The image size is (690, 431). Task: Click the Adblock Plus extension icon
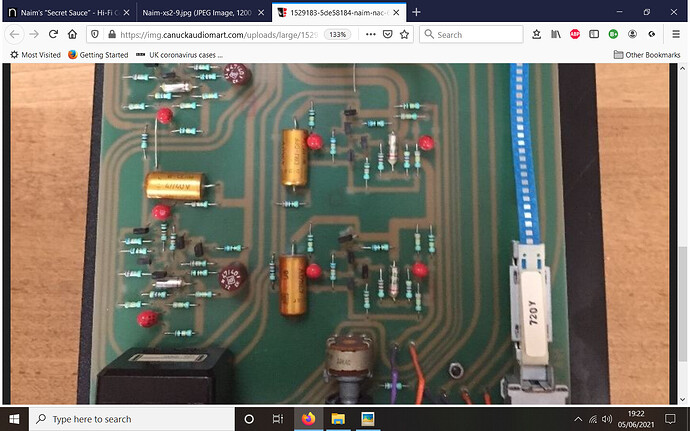point(575,34)
